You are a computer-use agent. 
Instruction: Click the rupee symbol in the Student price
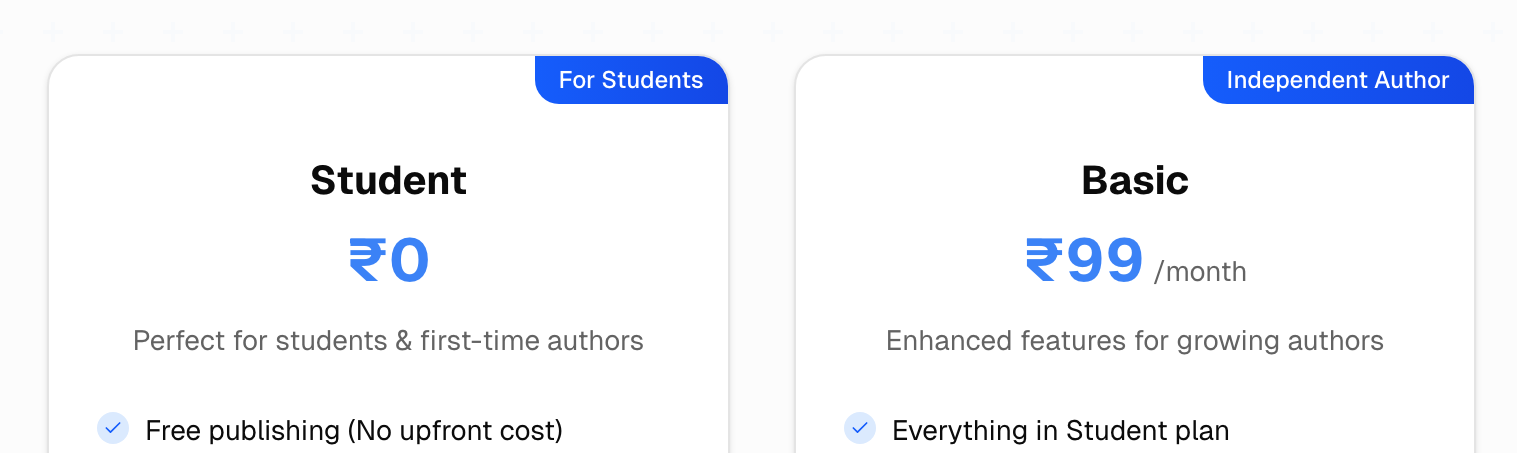367,261
